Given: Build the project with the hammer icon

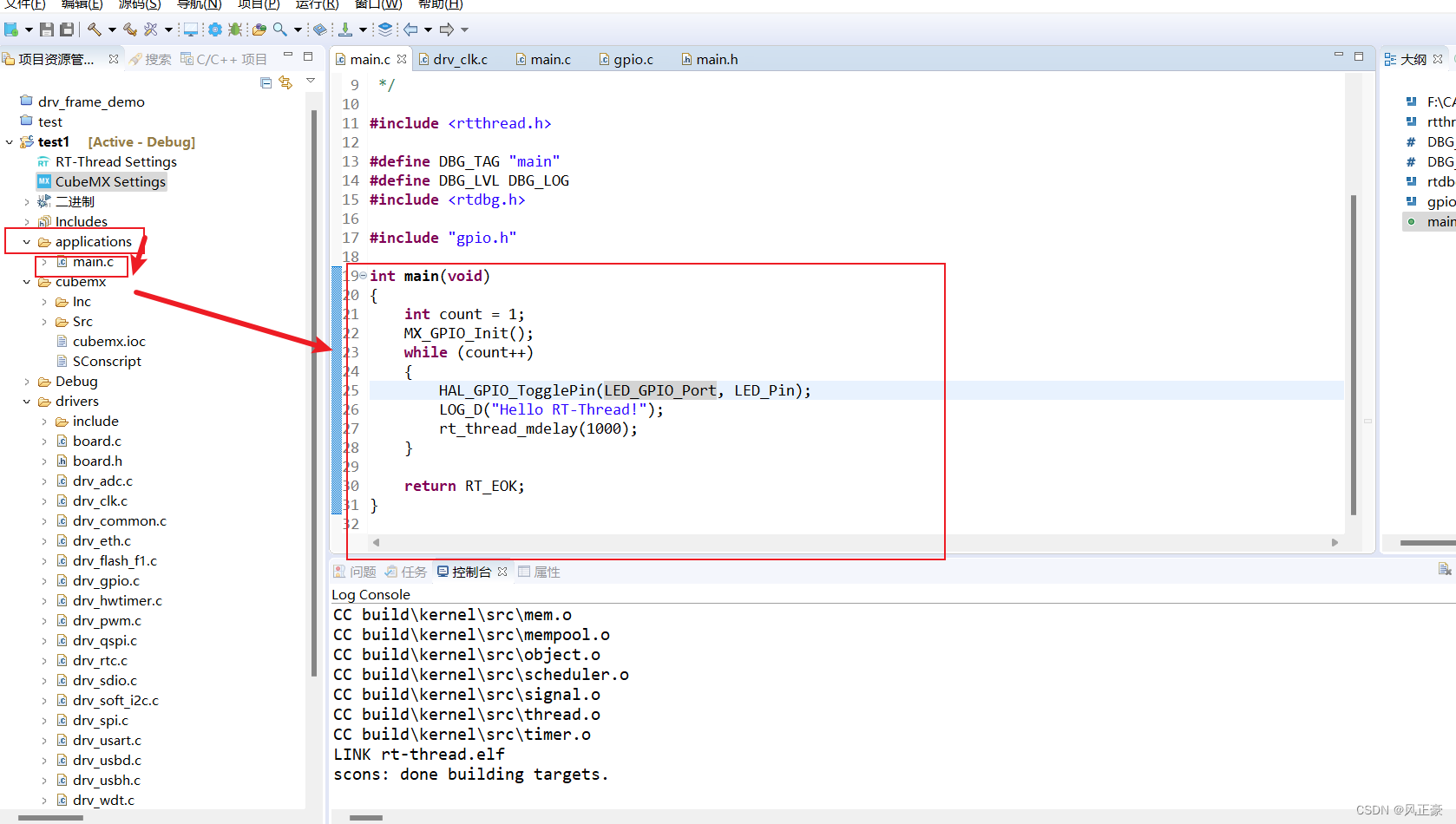Looking at the screenshot, I should 94,29.
